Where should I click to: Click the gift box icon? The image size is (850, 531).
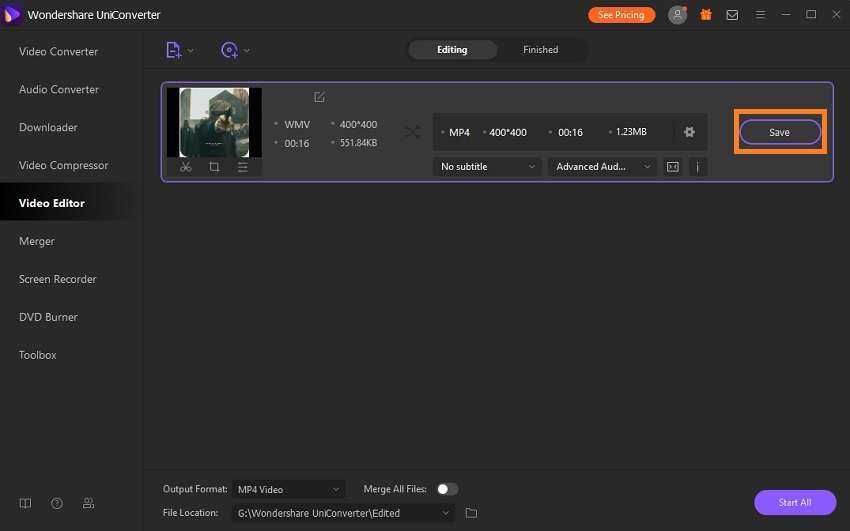click(706, 15)
